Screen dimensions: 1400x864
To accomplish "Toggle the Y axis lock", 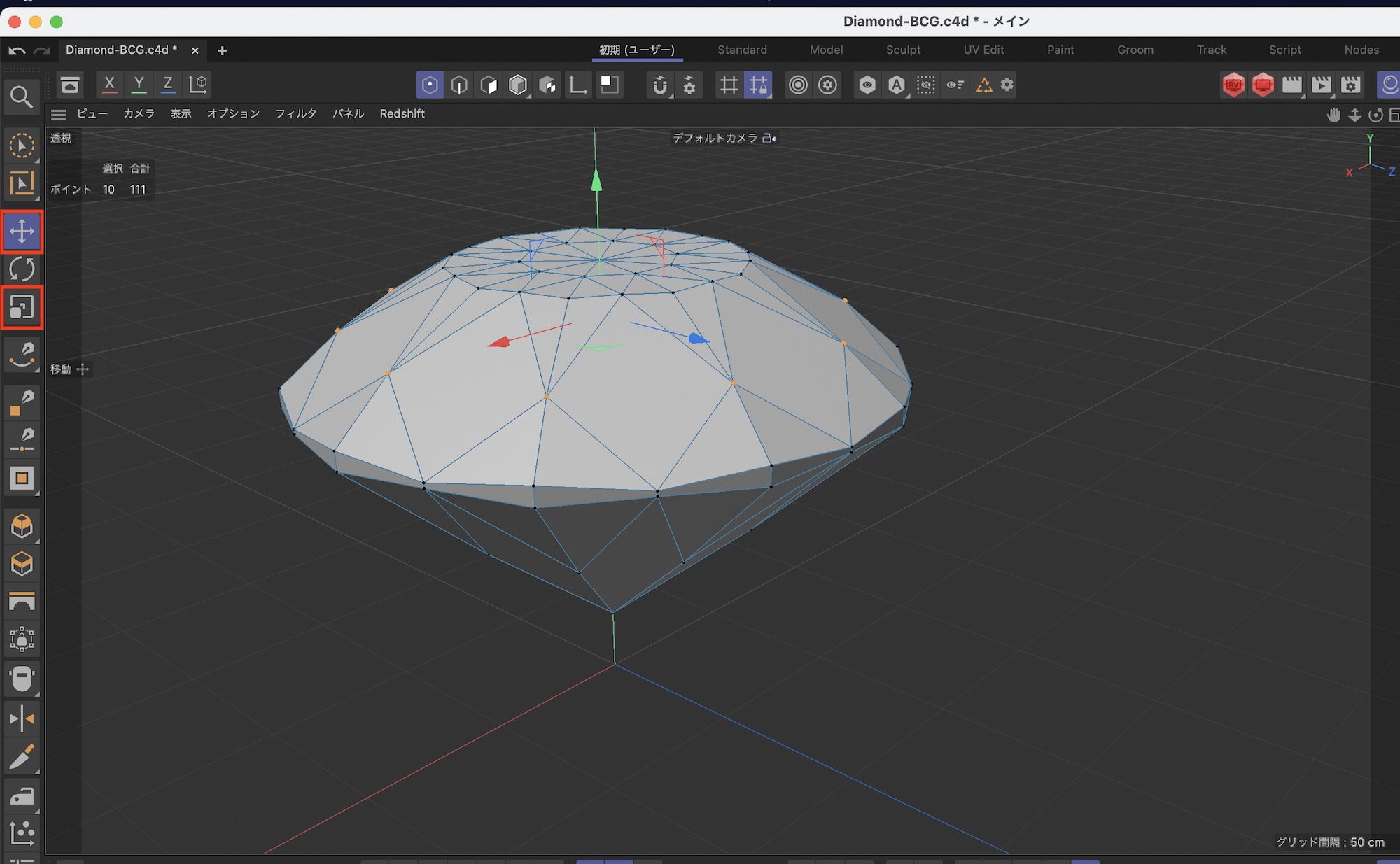I will pyautogui.click(x=139, y=85).
